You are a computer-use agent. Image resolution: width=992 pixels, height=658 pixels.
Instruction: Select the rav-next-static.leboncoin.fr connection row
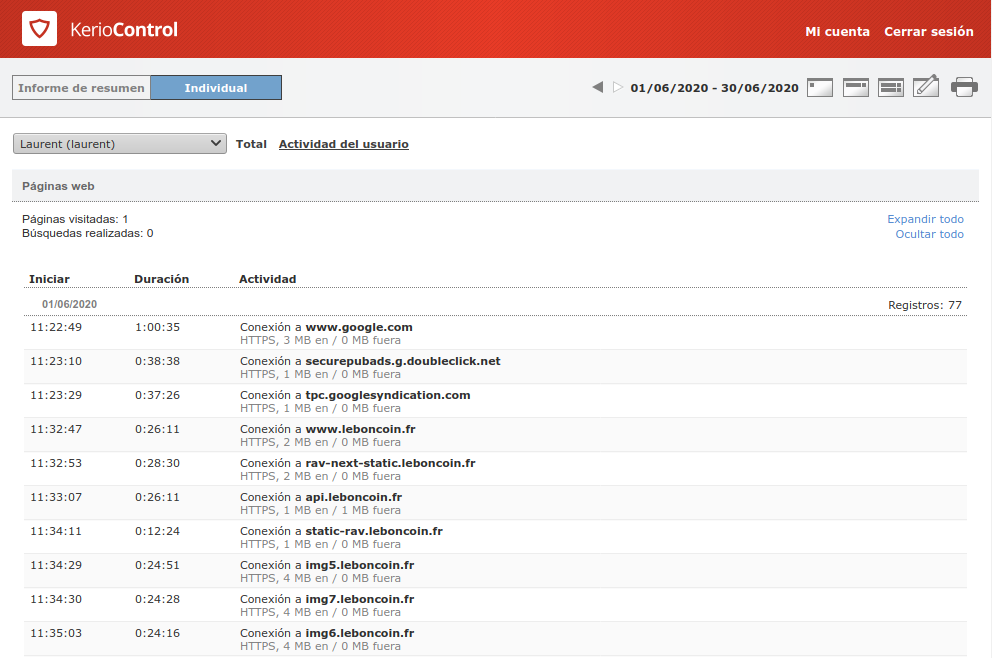click(x=495, y=469)
